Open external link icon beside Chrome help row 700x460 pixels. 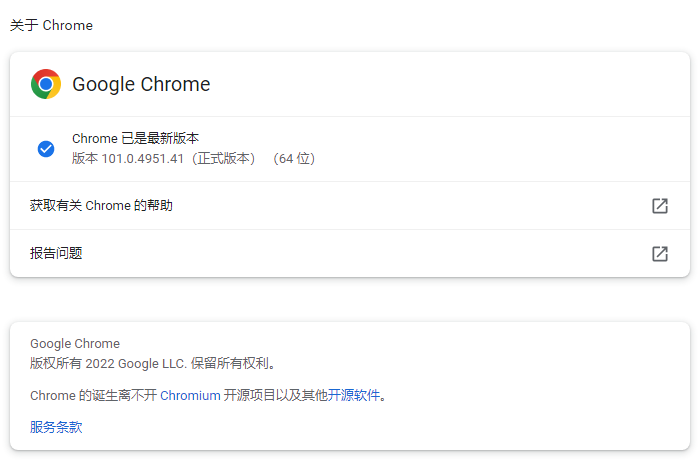660,206
